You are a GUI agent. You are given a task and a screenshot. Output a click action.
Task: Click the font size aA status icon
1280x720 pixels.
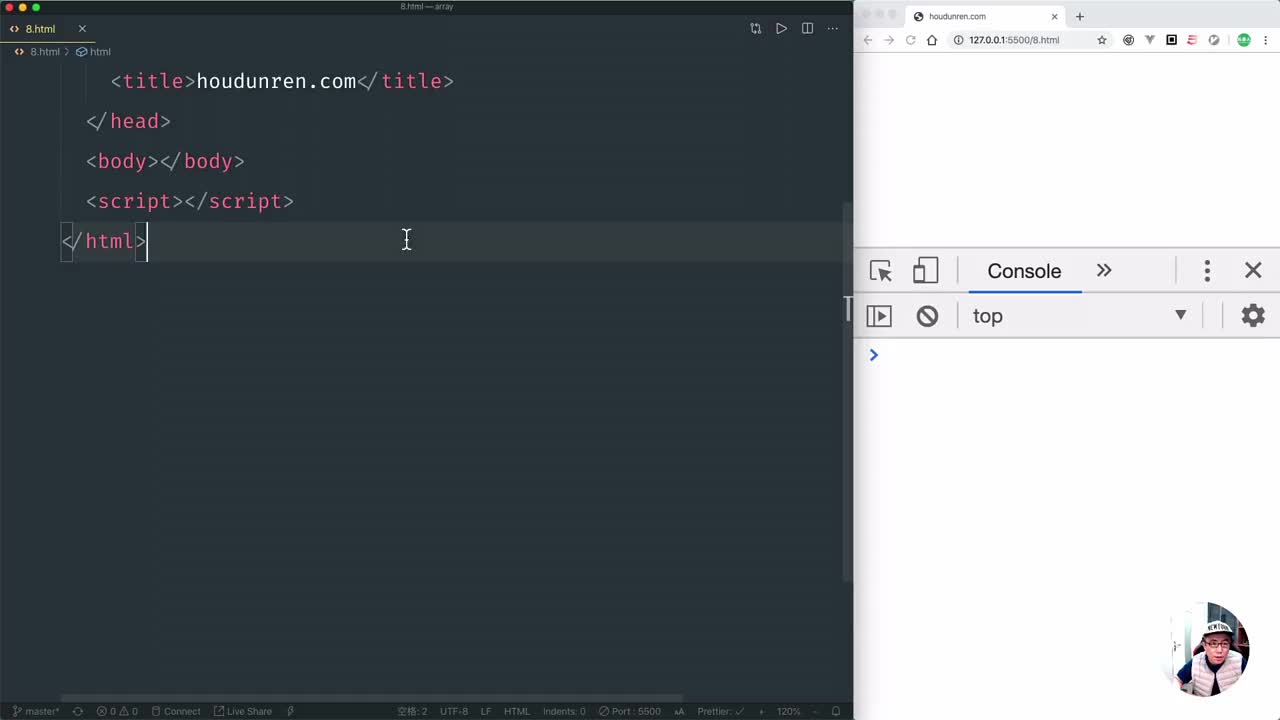point(680,711)
